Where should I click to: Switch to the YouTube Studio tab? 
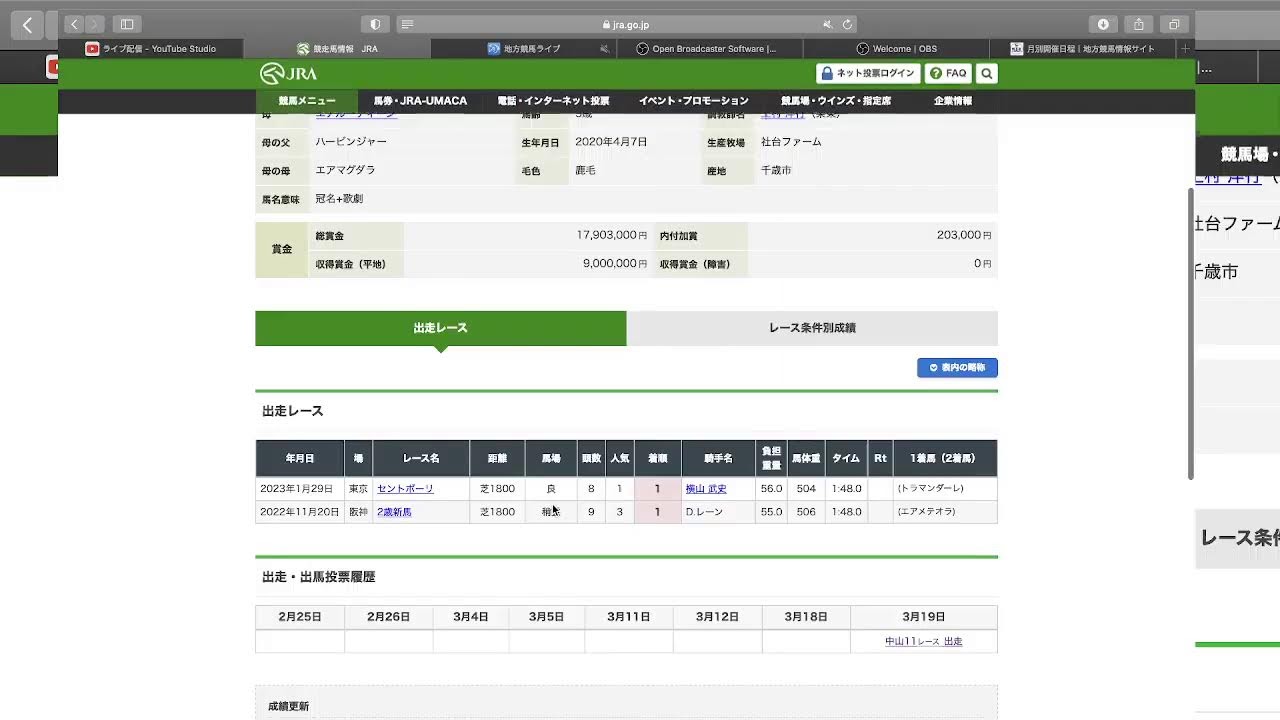point(151,48)
